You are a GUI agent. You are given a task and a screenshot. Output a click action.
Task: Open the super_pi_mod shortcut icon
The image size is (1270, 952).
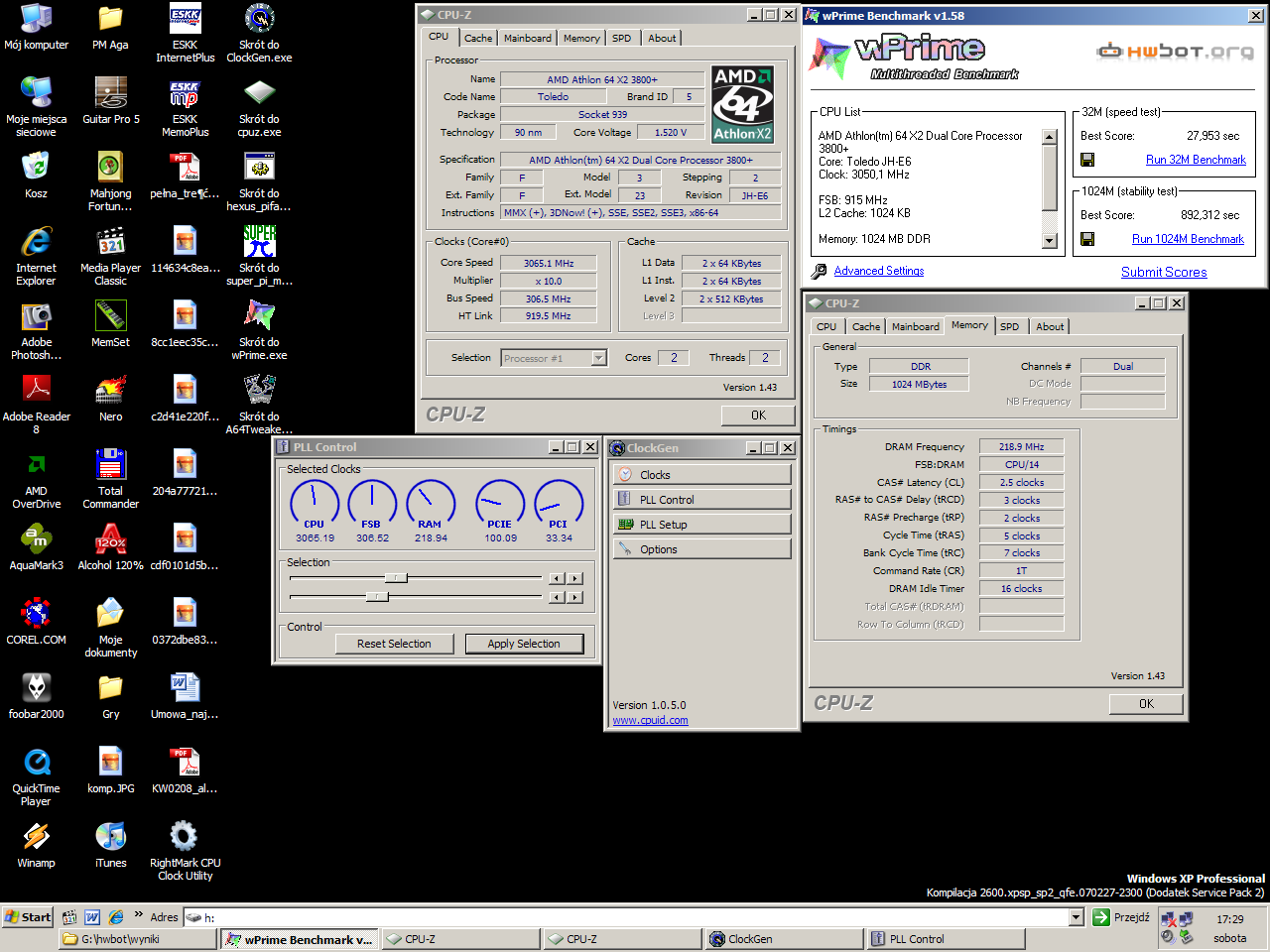click(x=259, y=256)
